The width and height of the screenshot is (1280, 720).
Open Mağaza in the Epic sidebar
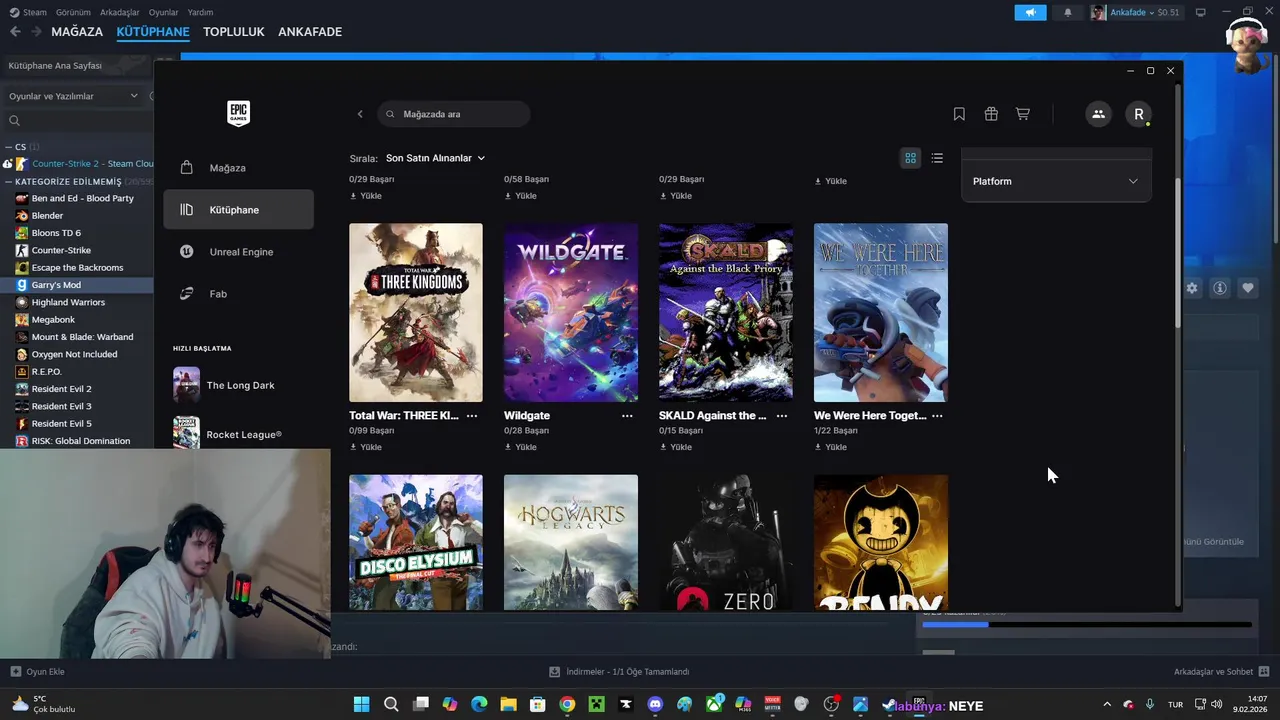238,168
